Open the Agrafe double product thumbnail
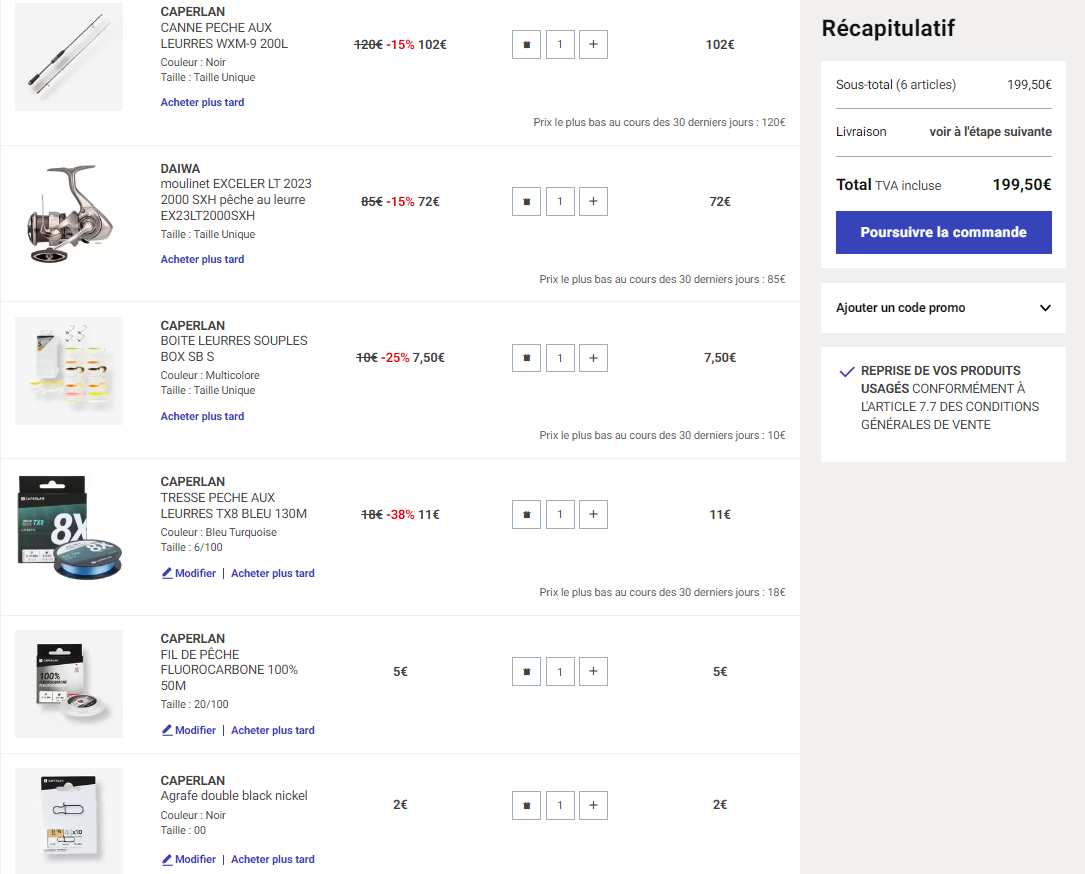This screenshot has width=1085, height=874. tap(69, 821)
